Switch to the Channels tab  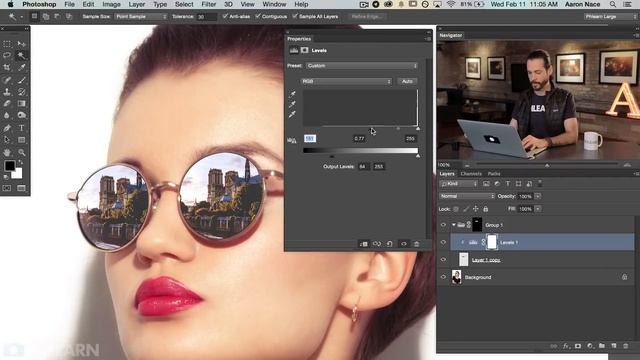point(471,174)
